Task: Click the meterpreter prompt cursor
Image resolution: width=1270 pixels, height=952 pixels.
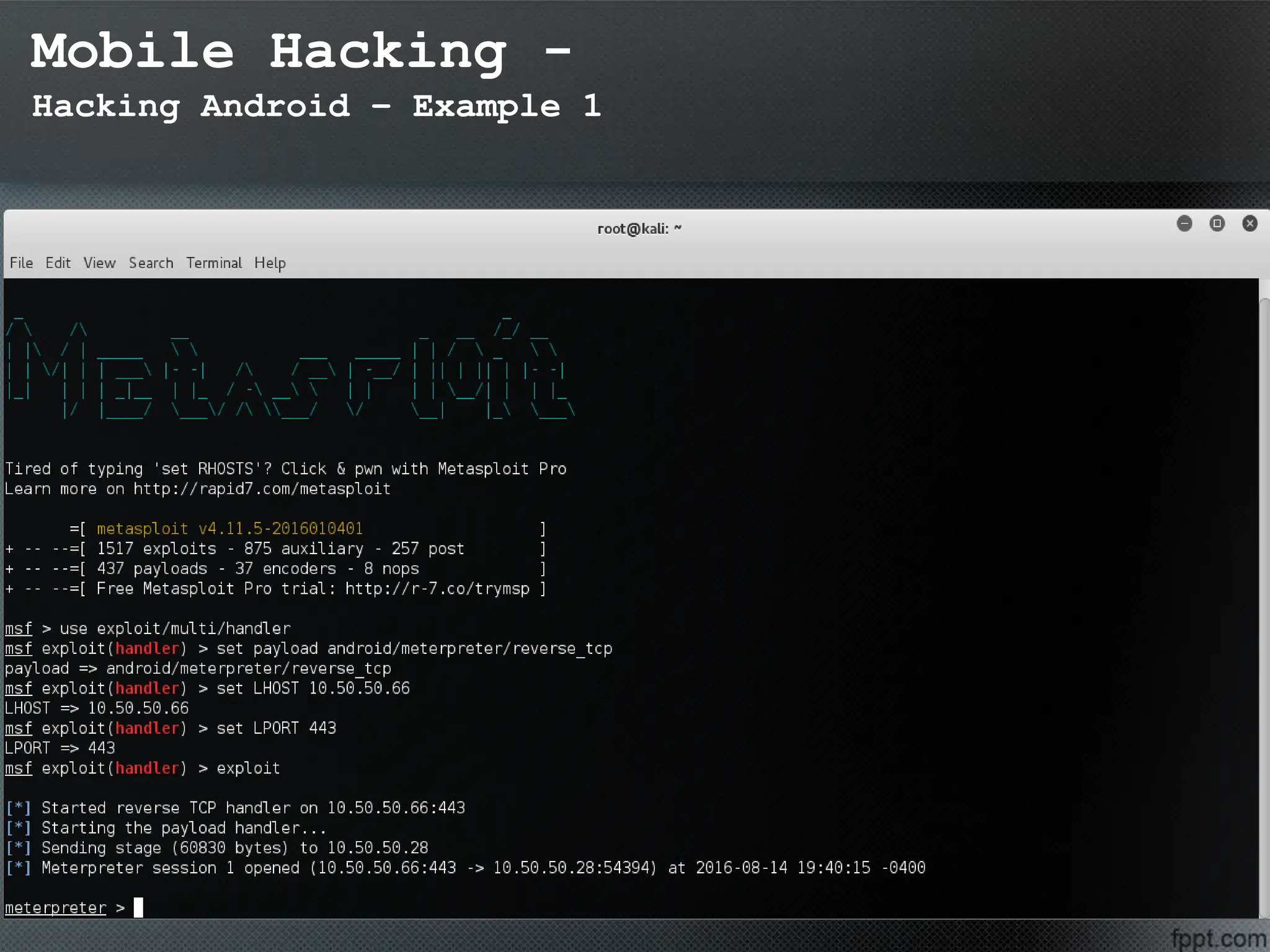Action: point(138,907)
